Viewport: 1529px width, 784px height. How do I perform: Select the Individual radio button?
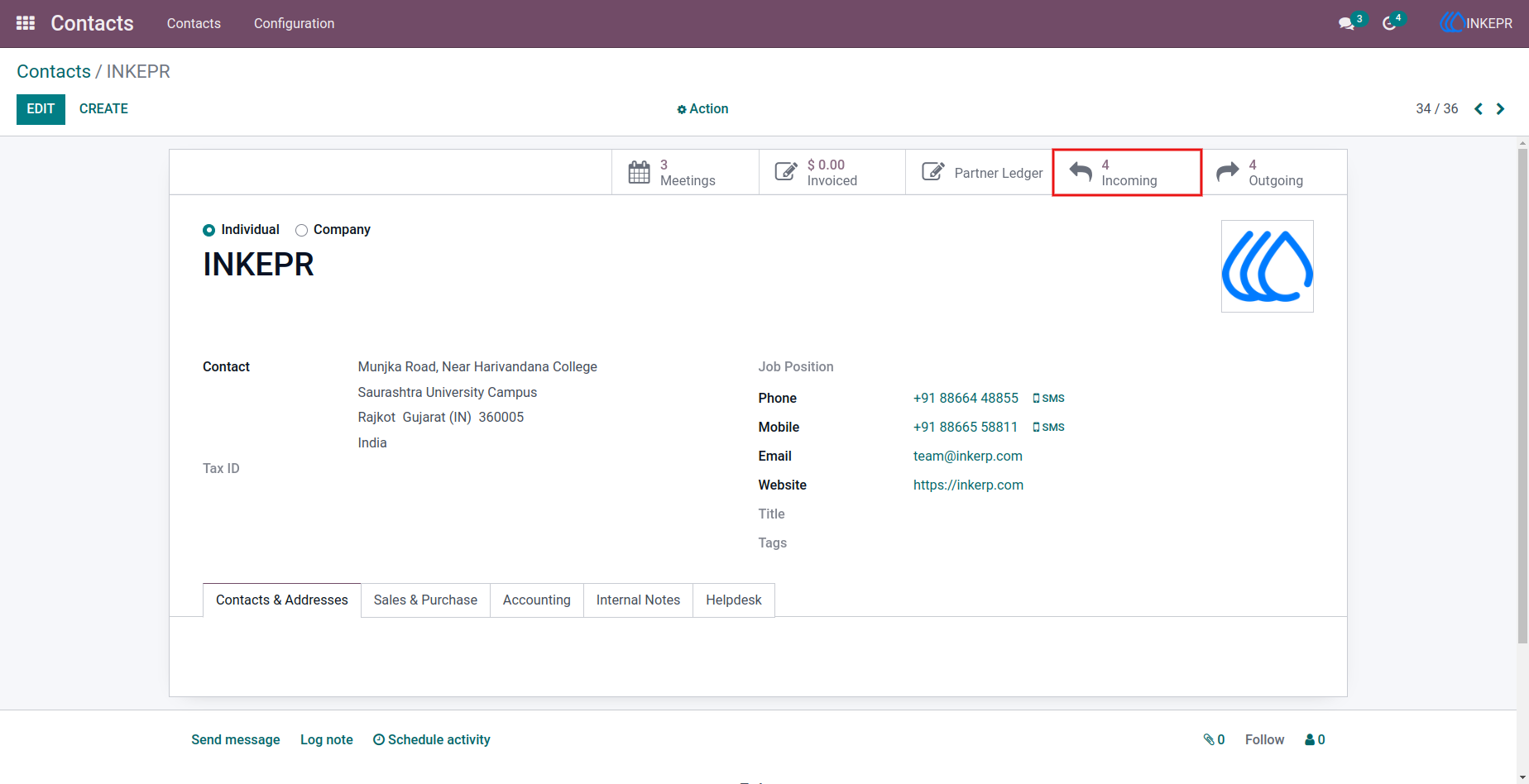[x=209, y=231]
